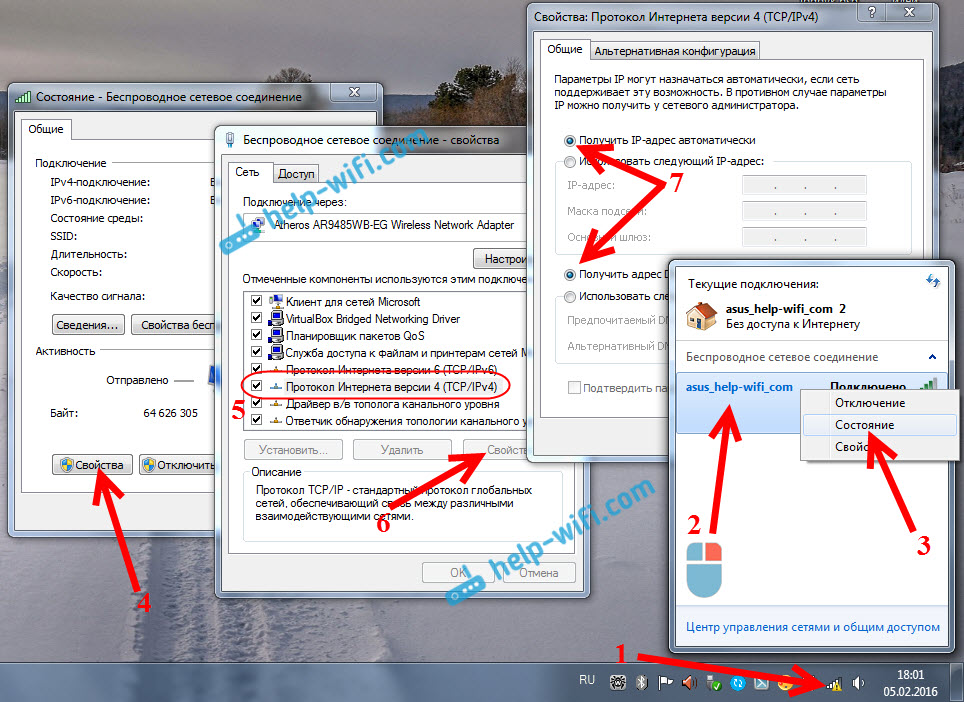Viewport: 964px width, 702px height.
Task: Choose Состояние from the context menu
Action: click(x=864, y=424)
